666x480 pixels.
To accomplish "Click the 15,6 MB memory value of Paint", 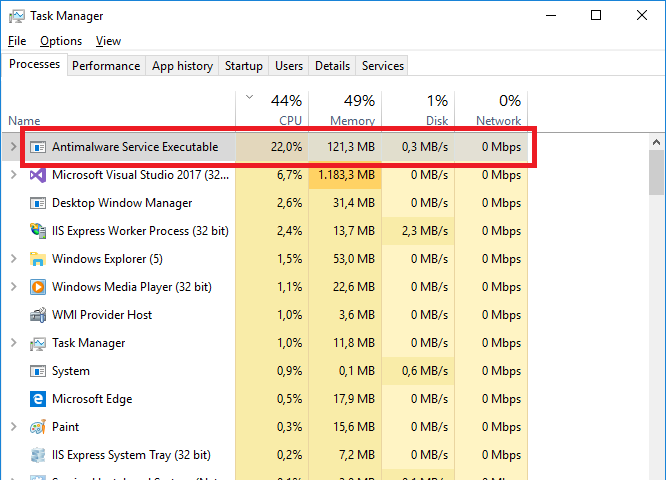I will [354, 426].
